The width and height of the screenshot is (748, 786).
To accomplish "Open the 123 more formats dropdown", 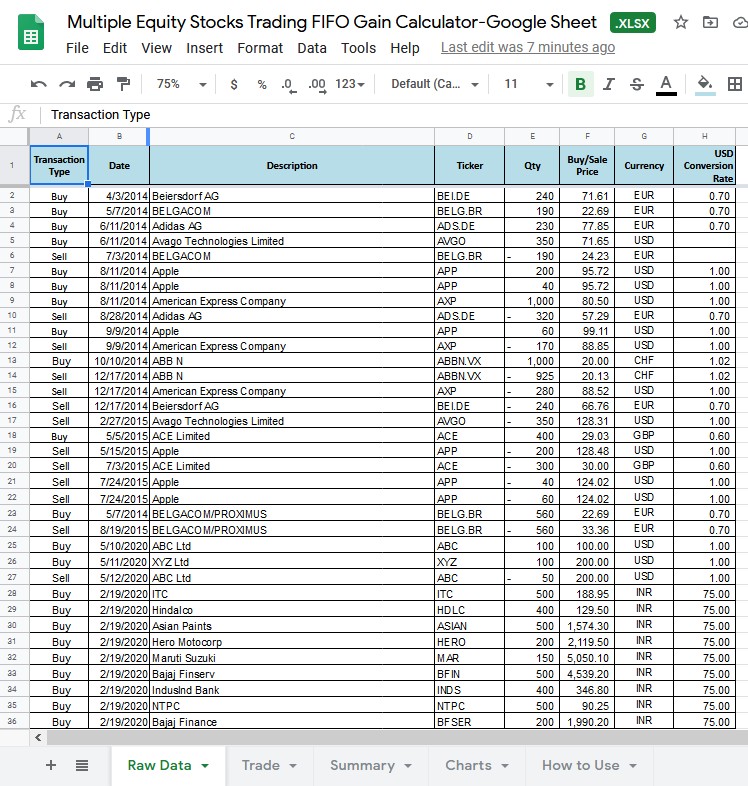I will 350,84.
